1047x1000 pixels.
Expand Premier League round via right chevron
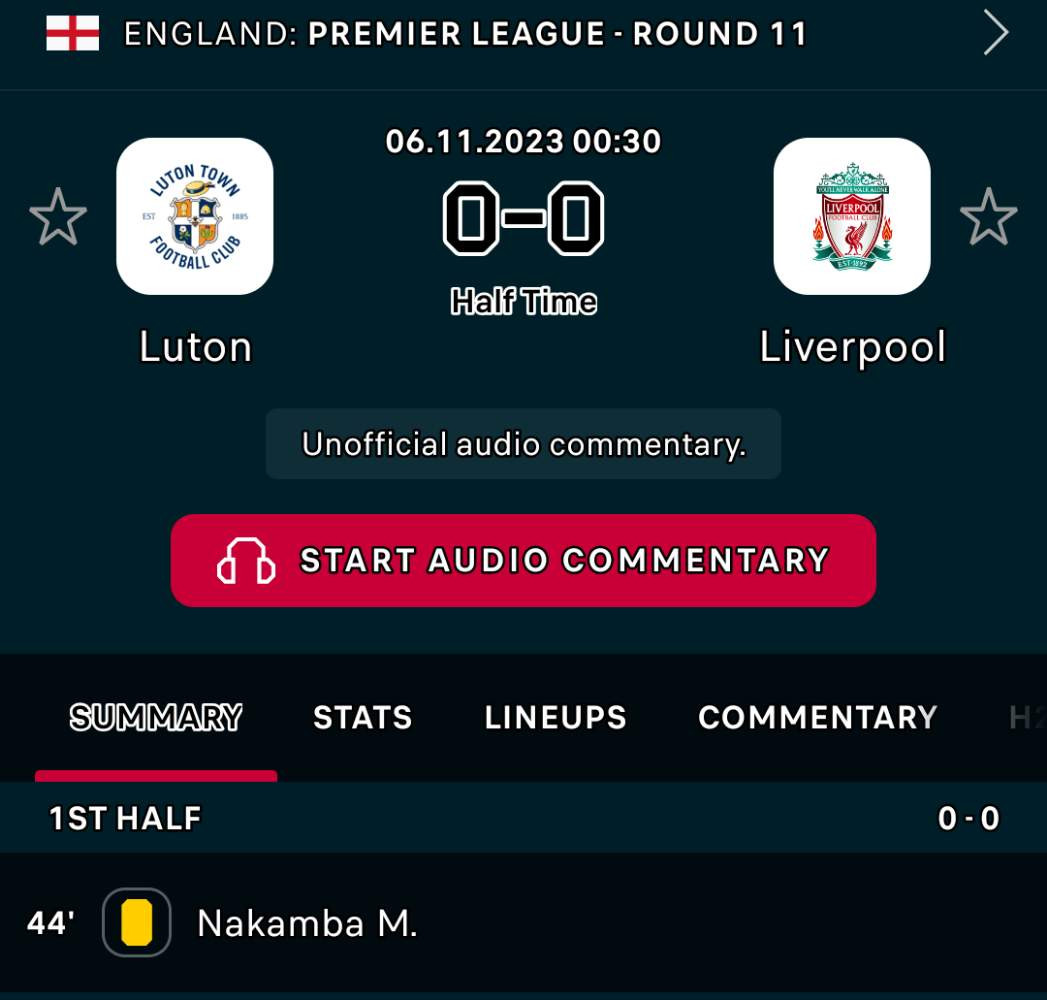pyautogui.click(x=995, y=33)
